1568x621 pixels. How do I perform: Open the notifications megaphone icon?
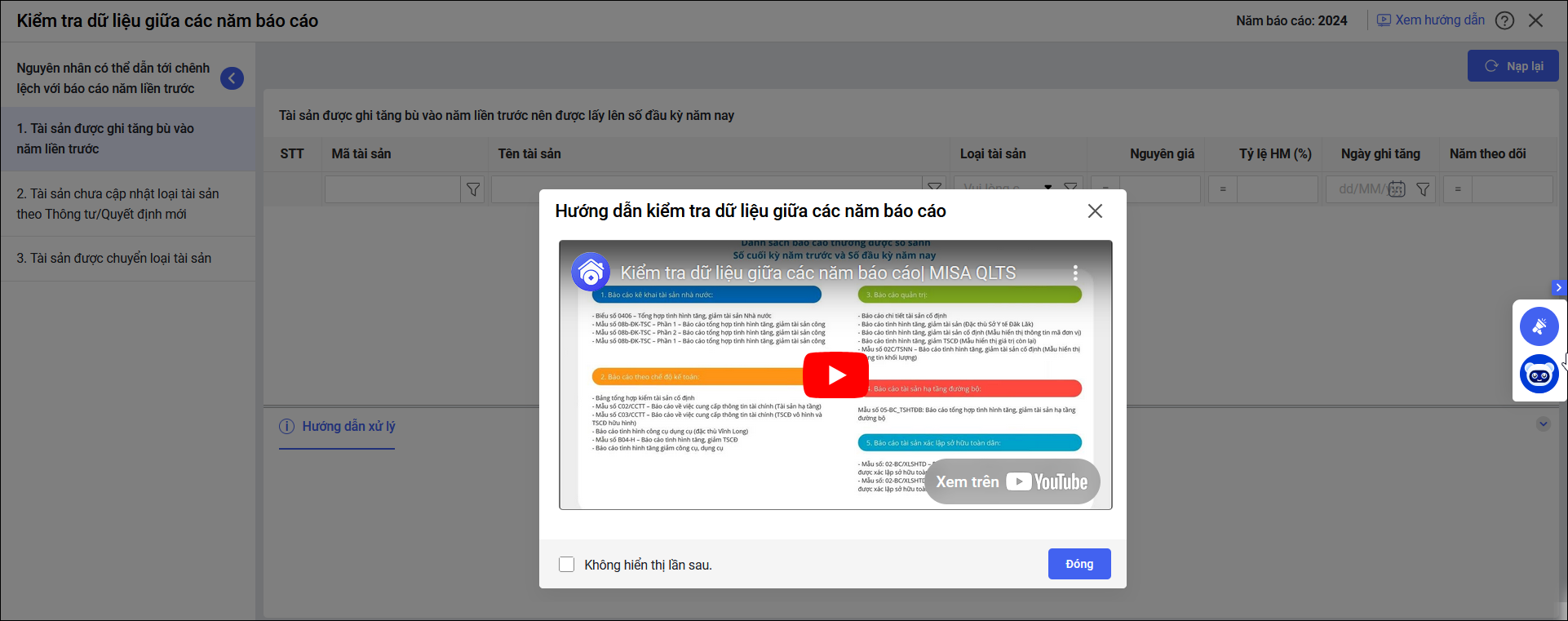click(1539, 327)
